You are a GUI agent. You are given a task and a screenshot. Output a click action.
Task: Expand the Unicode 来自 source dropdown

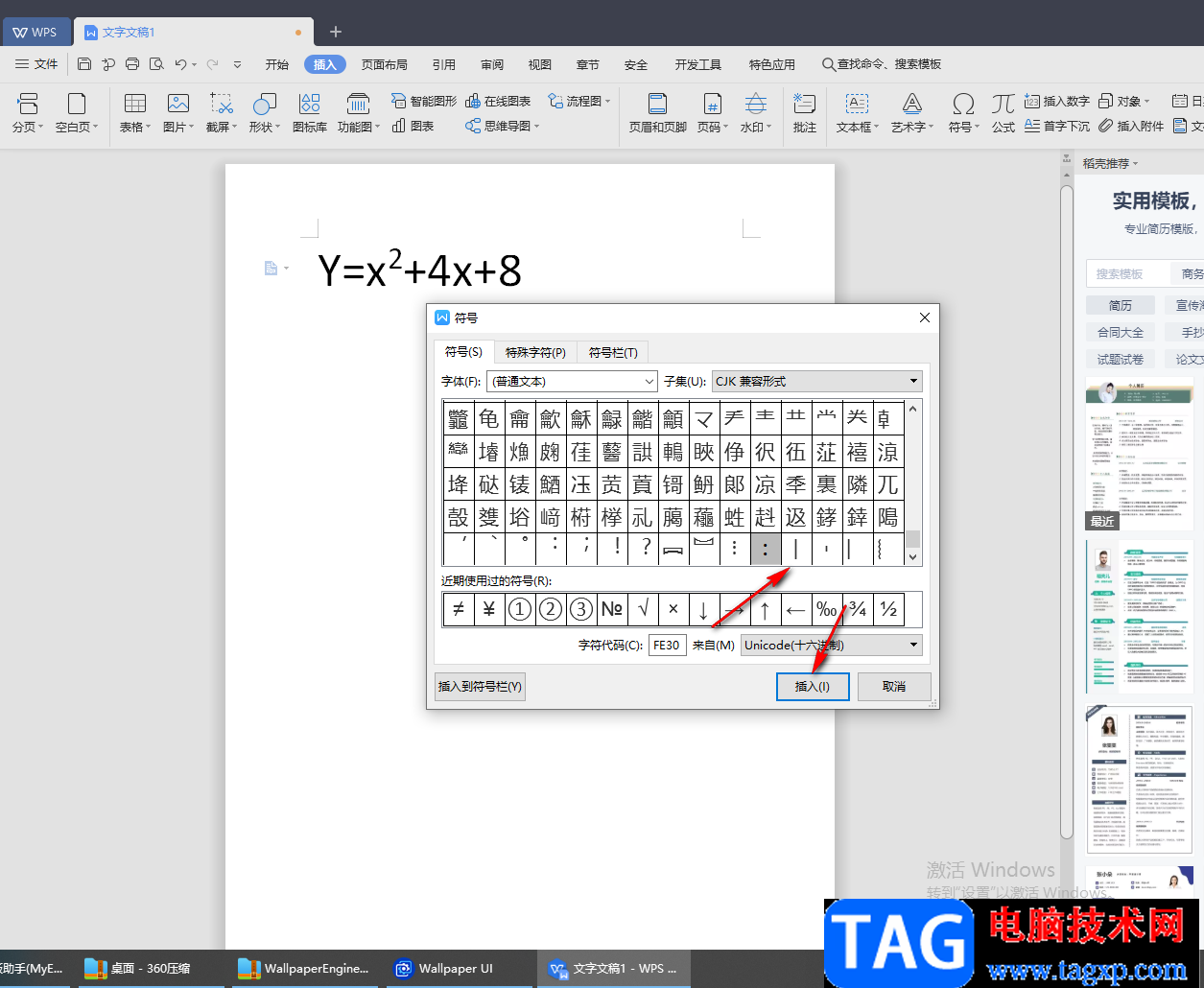pos(912,646)
